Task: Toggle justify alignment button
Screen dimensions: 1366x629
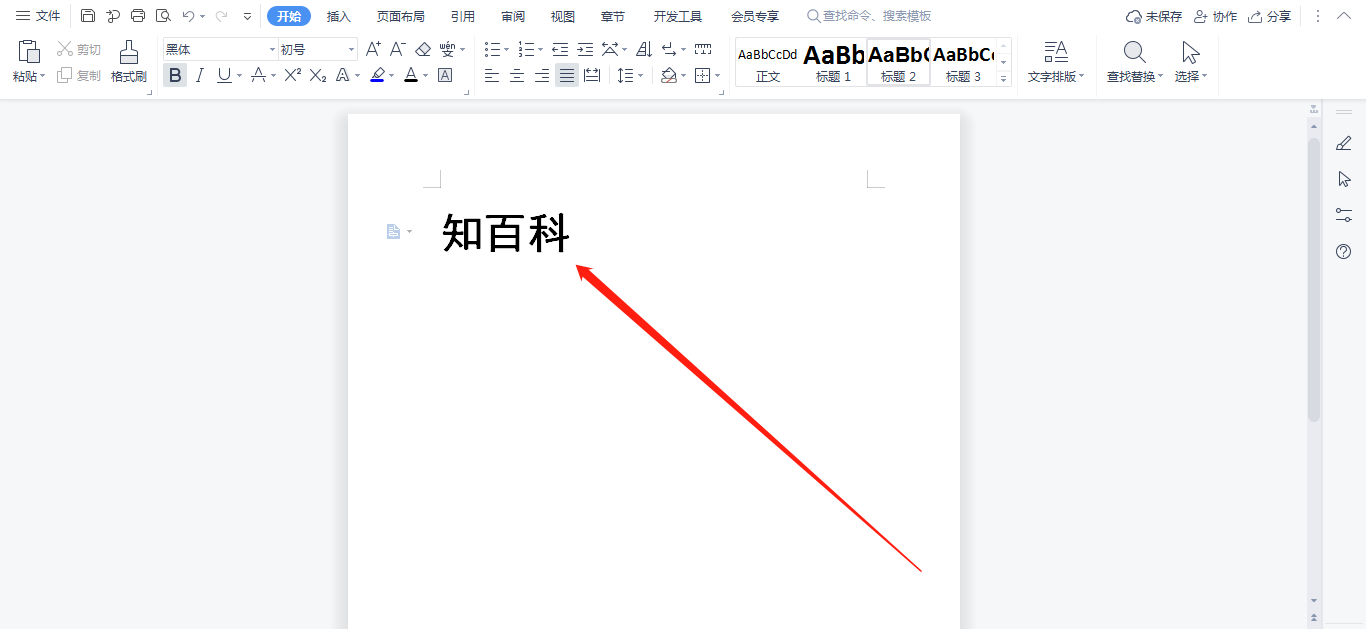Action: [567, 75]
